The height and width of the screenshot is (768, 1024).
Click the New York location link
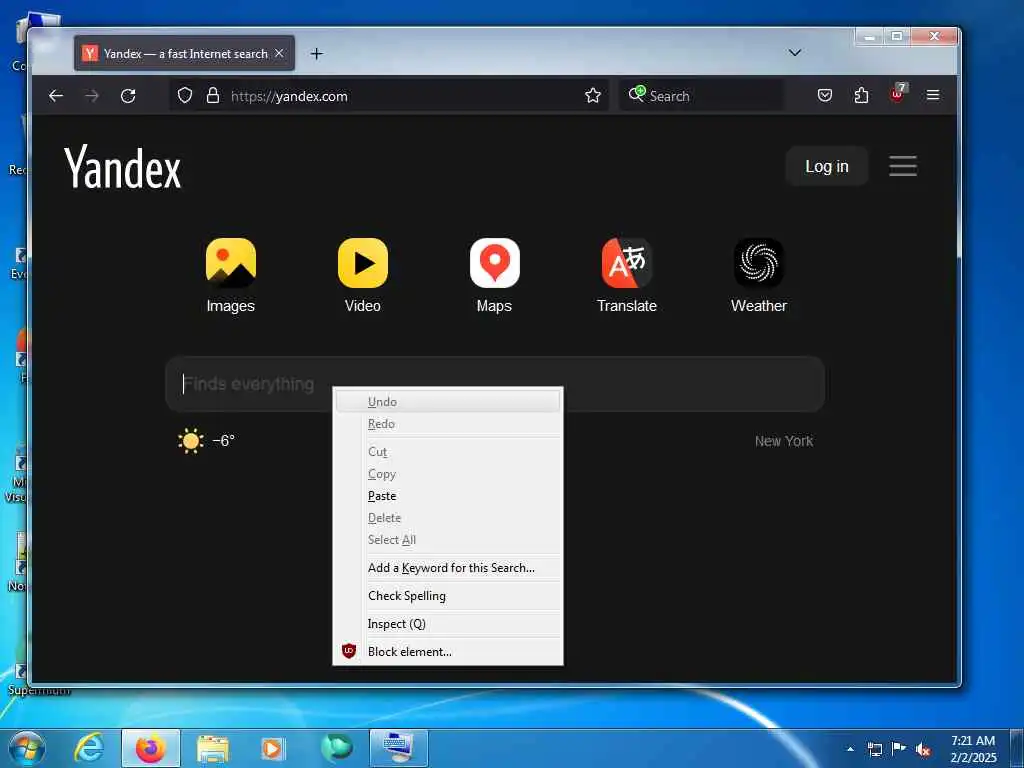click(784, 441)
